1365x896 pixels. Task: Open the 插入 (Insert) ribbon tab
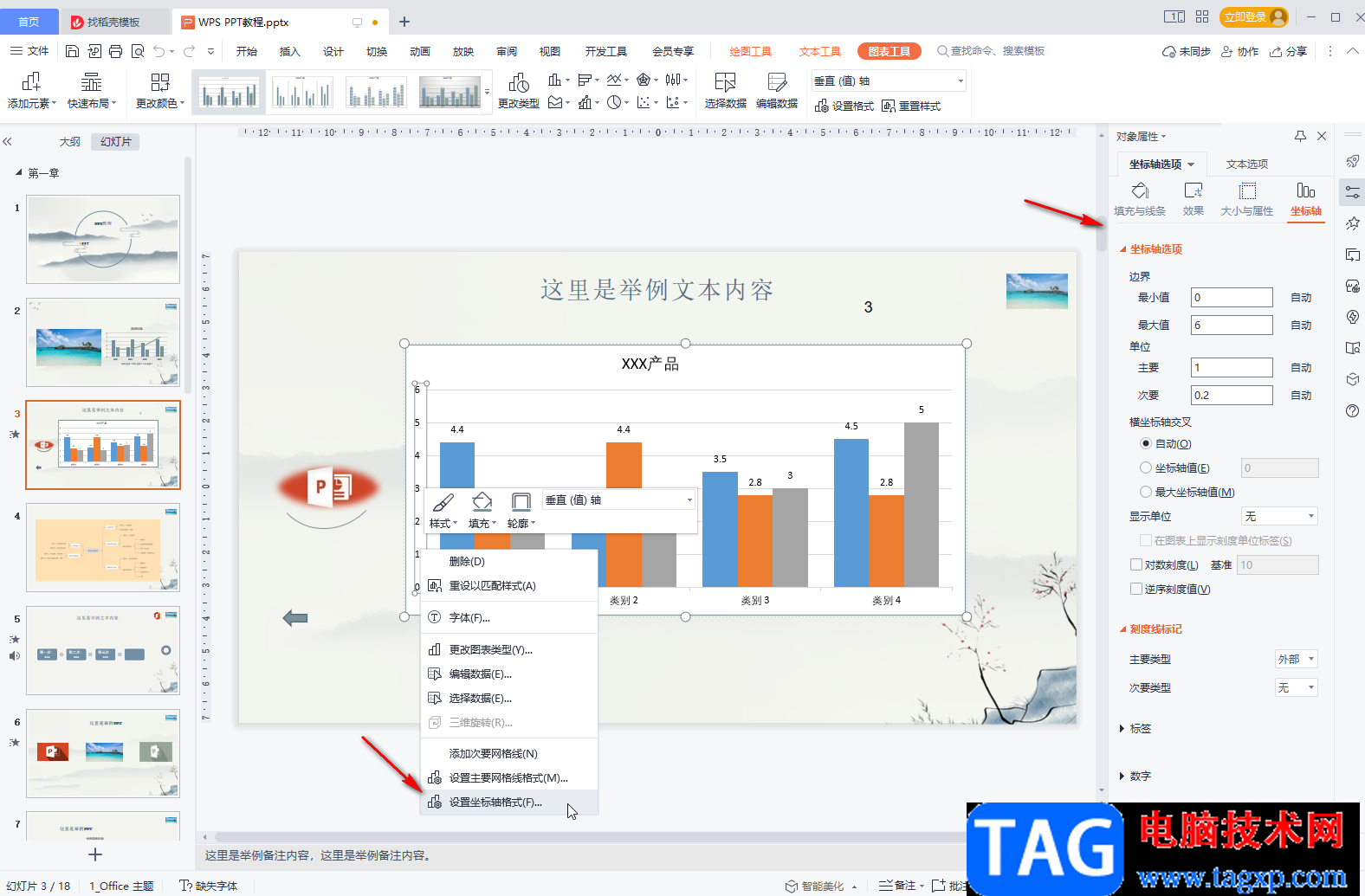tap(289, 51)
